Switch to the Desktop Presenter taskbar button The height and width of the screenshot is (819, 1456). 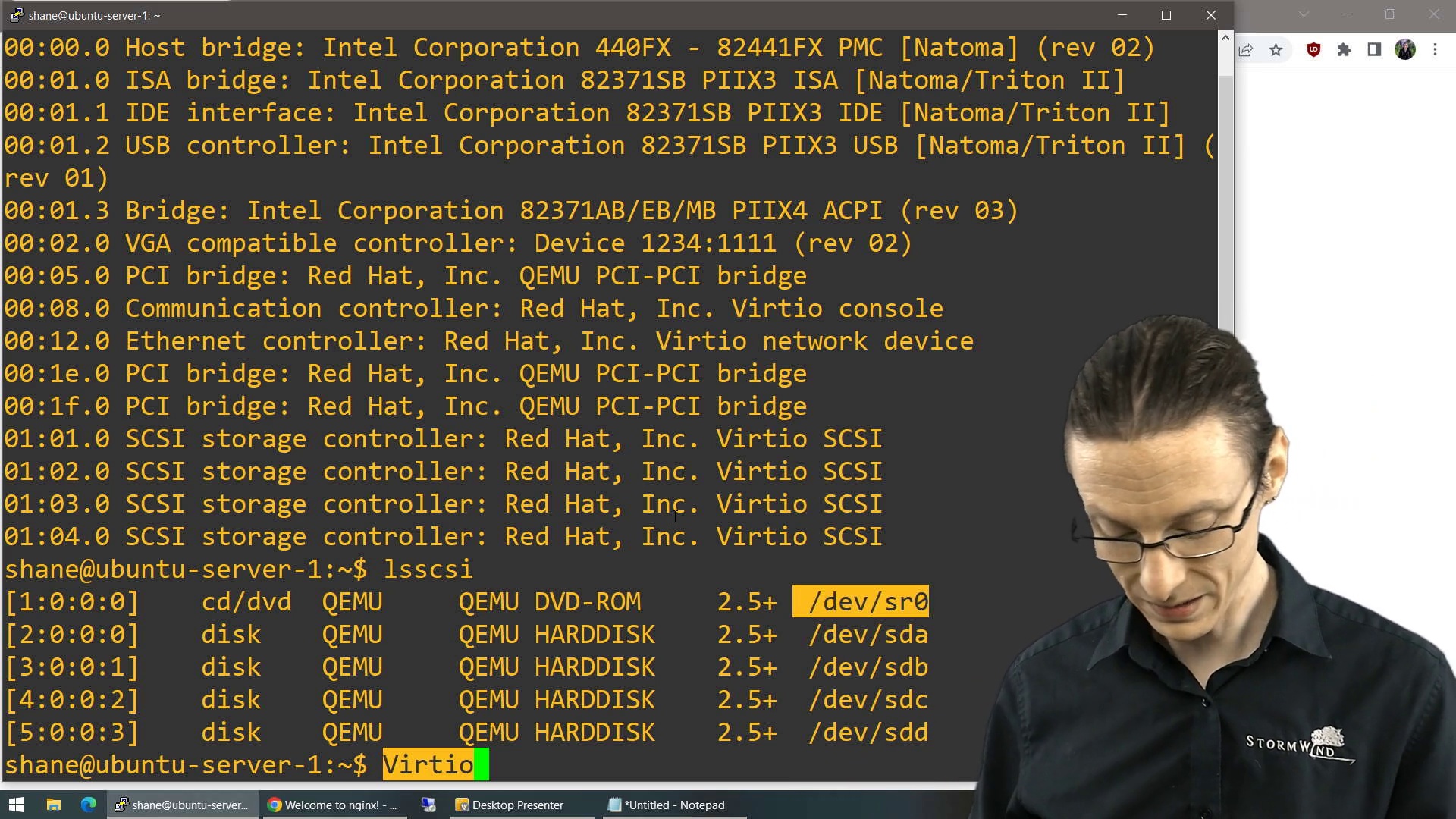click(x=520, y=805)
